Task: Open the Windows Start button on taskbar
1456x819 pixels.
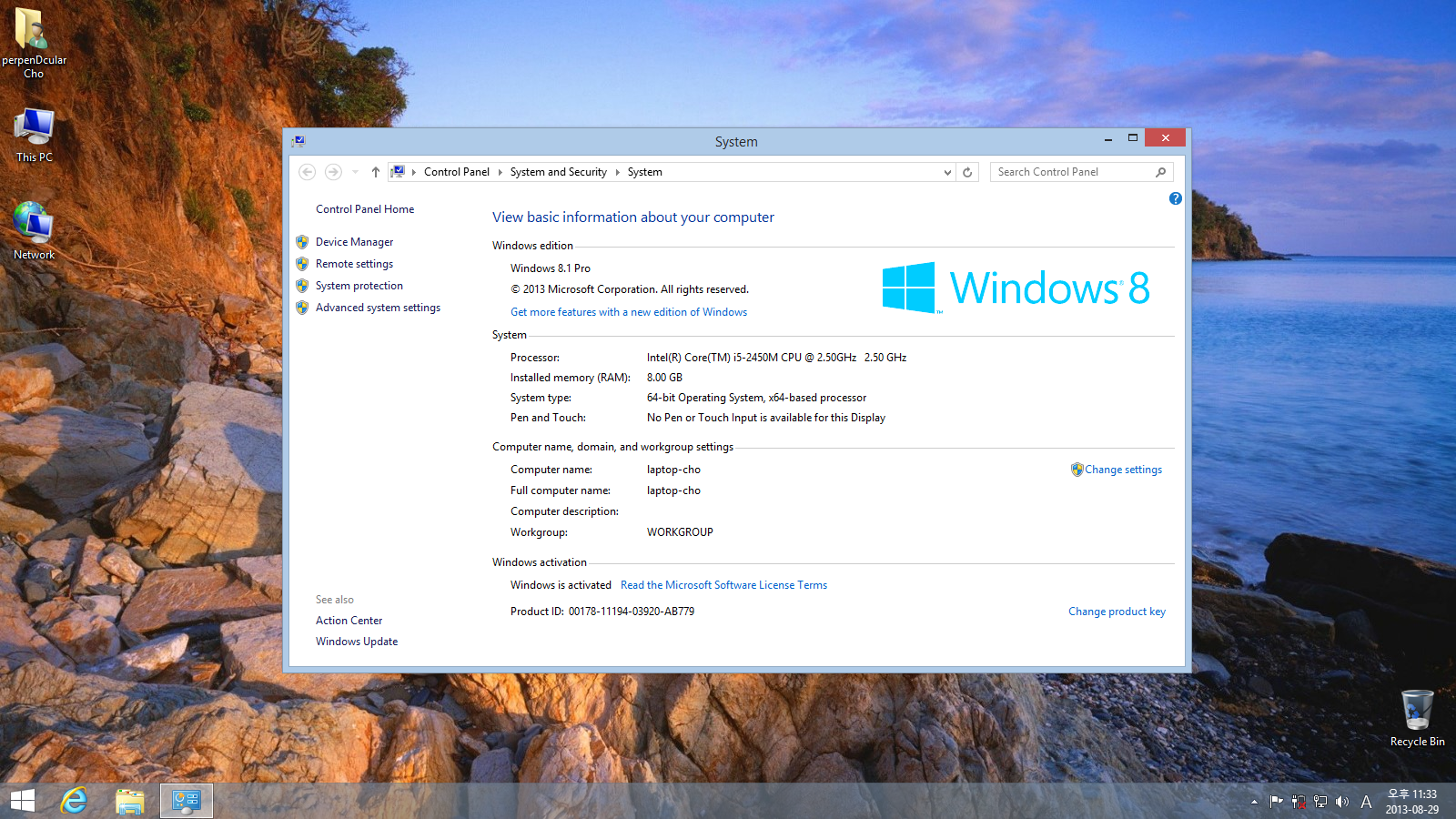Action: tap(22, 801)
